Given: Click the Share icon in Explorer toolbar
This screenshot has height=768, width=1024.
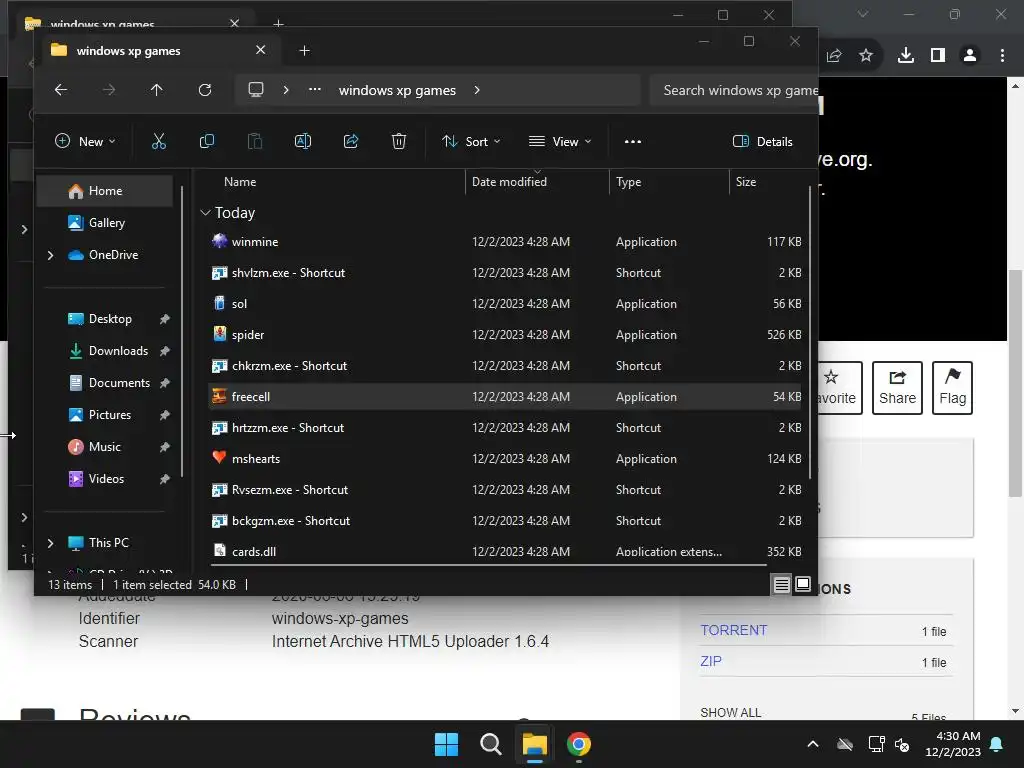Looking at the screenshot, I should pyautogui.click(x=351, y=141).
